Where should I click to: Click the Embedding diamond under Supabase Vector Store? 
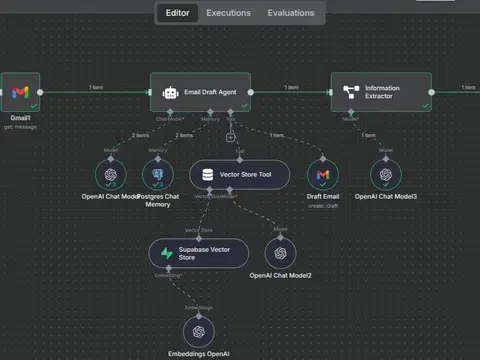point(169,268)
